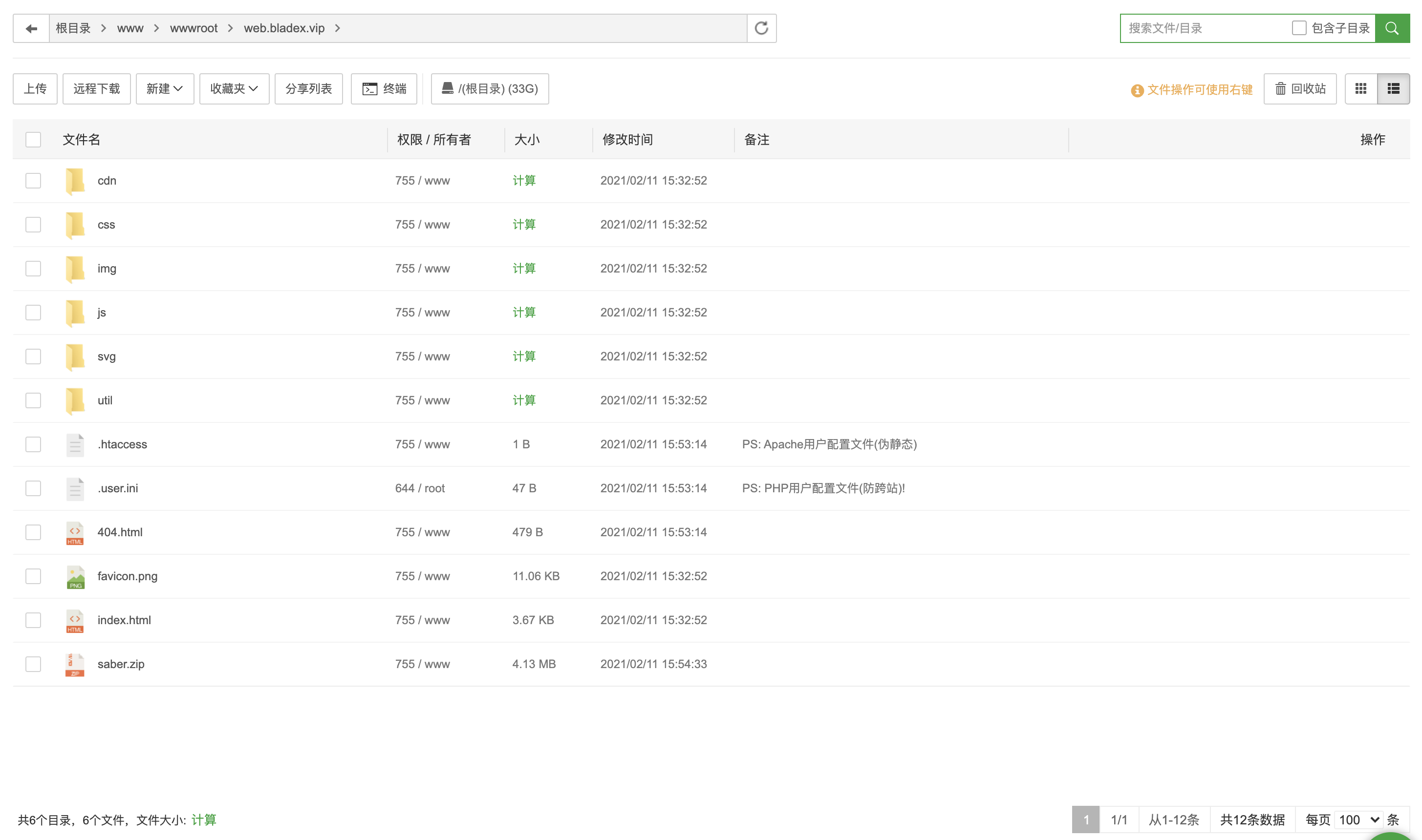Click chevron after web.bladex.vip in breadcrumb
Viewport: 1422px width, 840px height.
(338, 28)
